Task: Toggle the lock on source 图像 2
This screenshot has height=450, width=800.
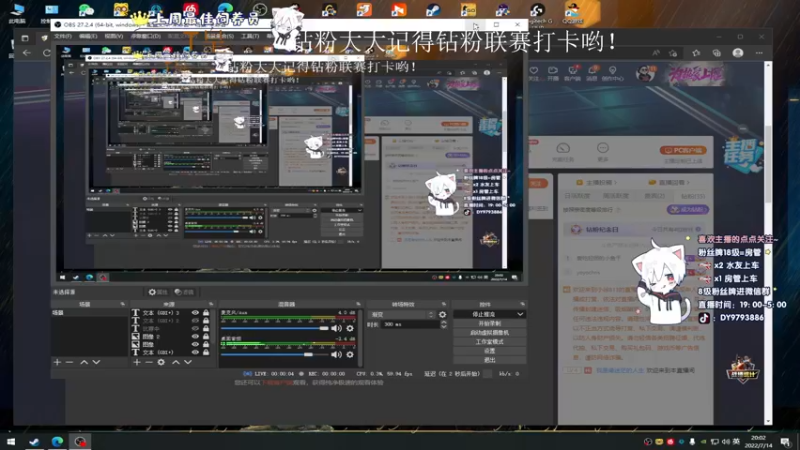Action: tap(206, 337)
